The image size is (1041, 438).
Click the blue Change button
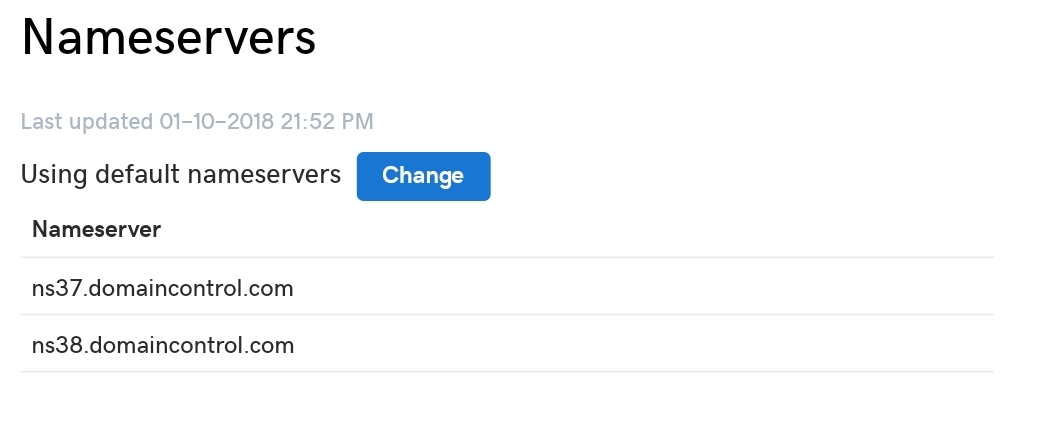click(x=423, y=176)
